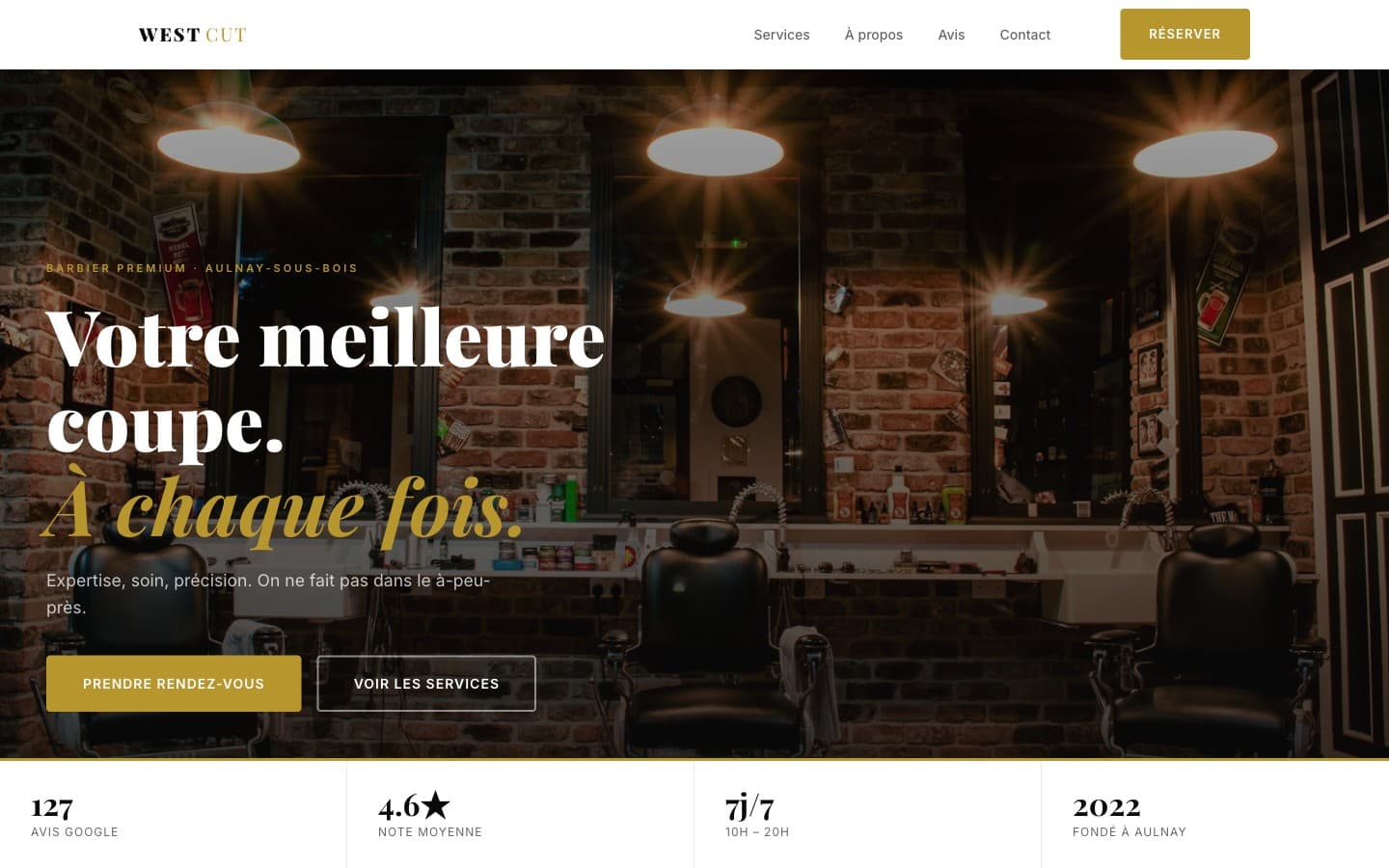Screen dimensions: 1389x868
Task: Click the gold RÉSERVER button
Action: click(1185, 34)
